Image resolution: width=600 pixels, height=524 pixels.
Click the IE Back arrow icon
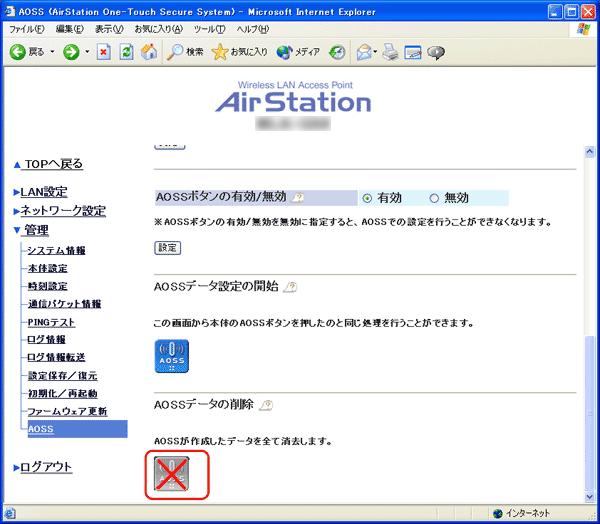click(x=18, y=52)
